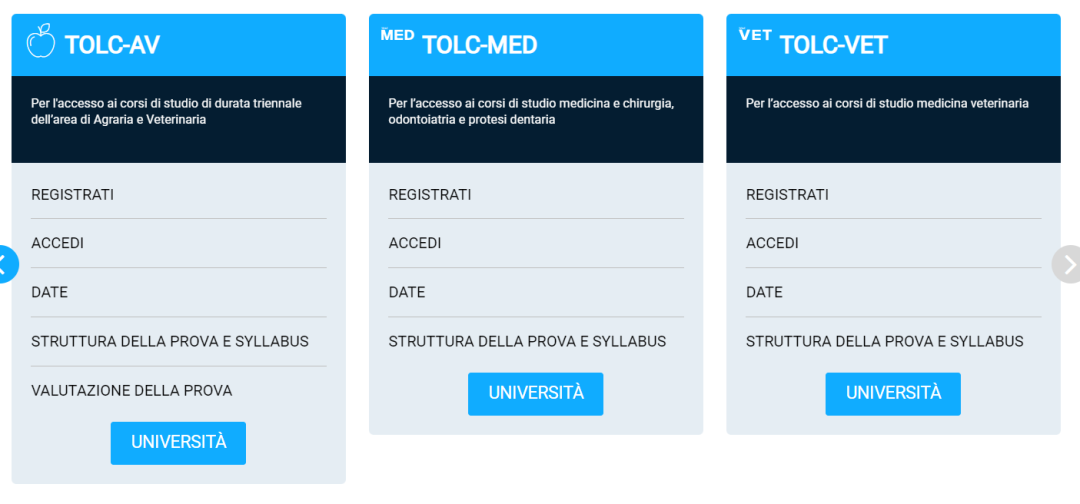Viewport: 1080px width, 504px height.
Task: Go to previous carousel slide arrow
Action: (x=5, y=265)
